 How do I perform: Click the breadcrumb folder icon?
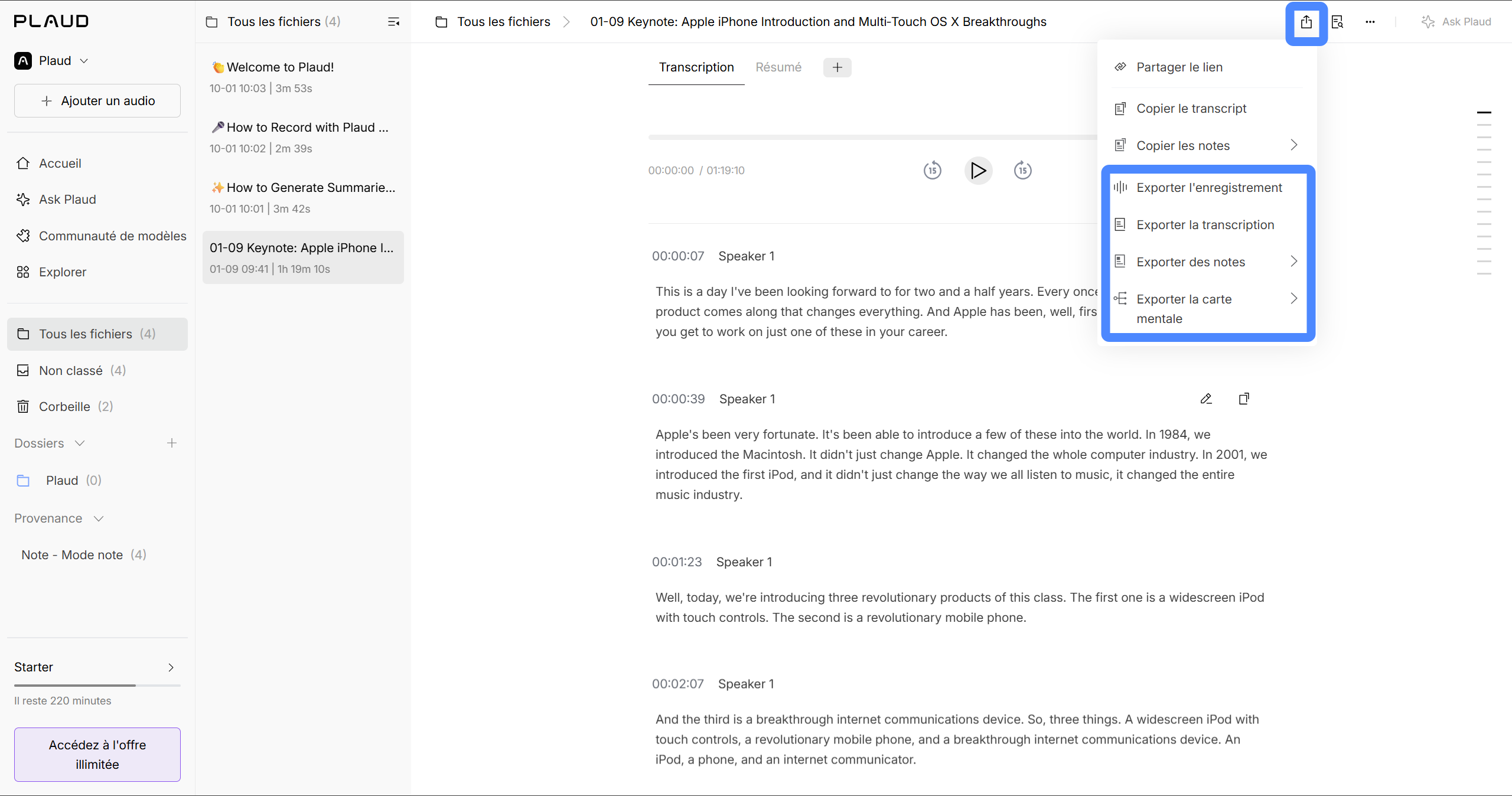441,22
